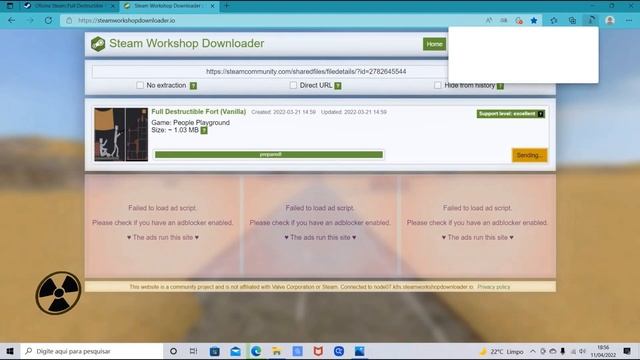Click the Updated 2022-03-21 14:59 date text
The height and width of the screenshot is (360, 640).
(353, 112)
